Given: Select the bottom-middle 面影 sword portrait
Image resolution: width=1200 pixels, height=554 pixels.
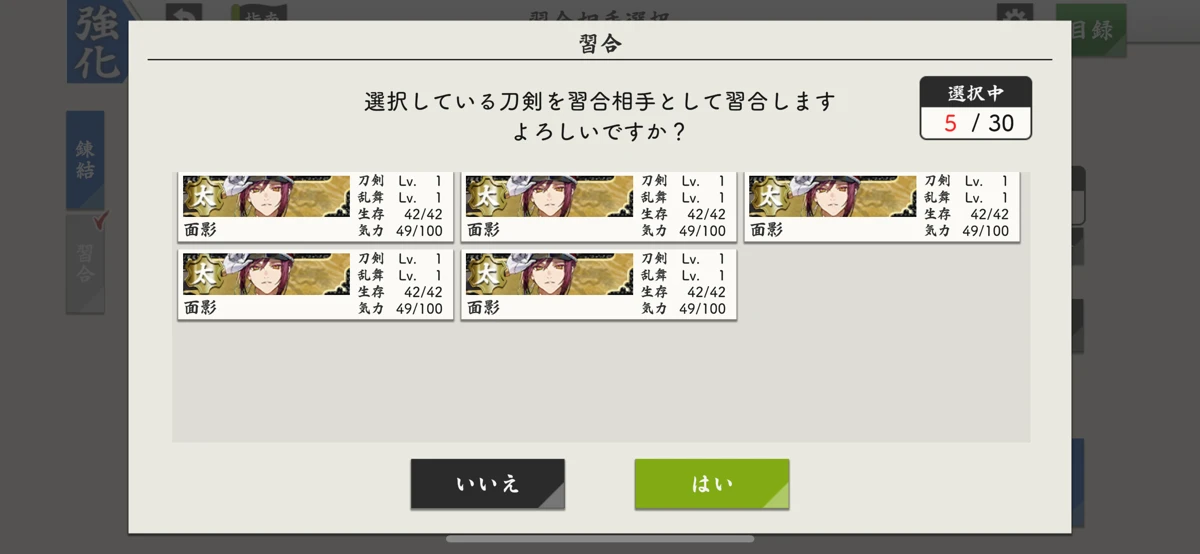Looking at the screenshot, I should coord(550,275).
